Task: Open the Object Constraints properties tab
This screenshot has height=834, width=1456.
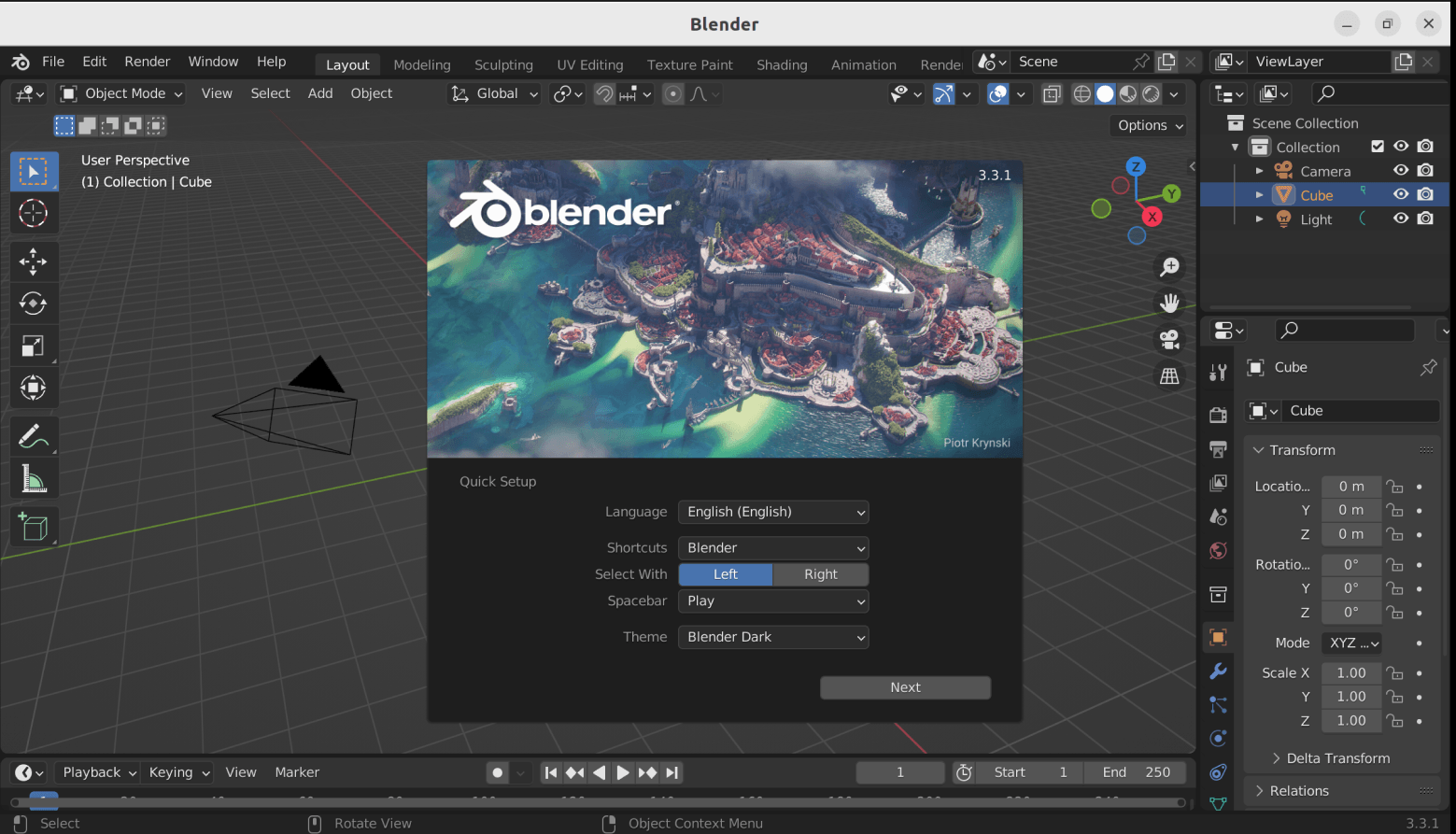Action: tap(1218, 772)
